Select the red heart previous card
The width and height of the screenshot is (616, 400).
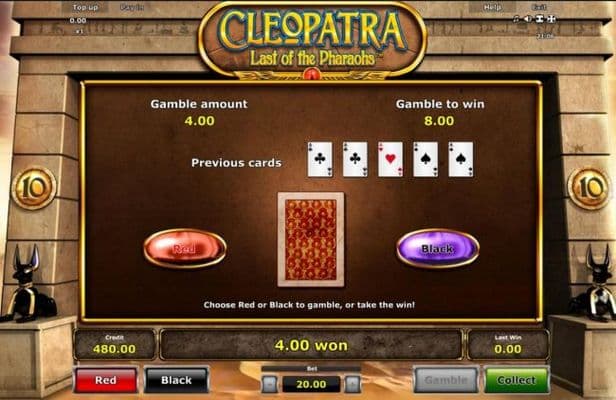[390, 159]
